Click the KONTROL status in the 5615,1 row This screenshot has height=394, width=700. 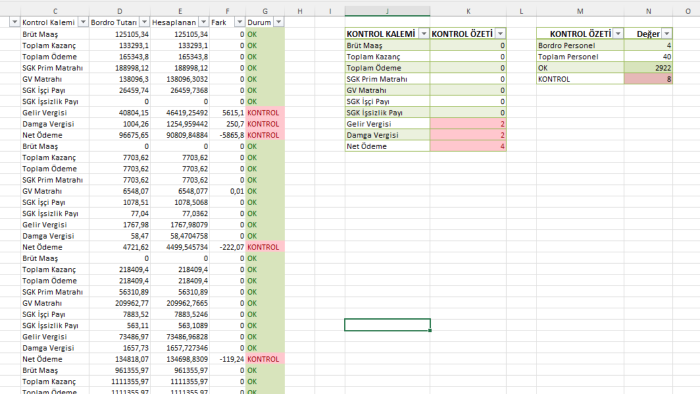pos(265,112)
